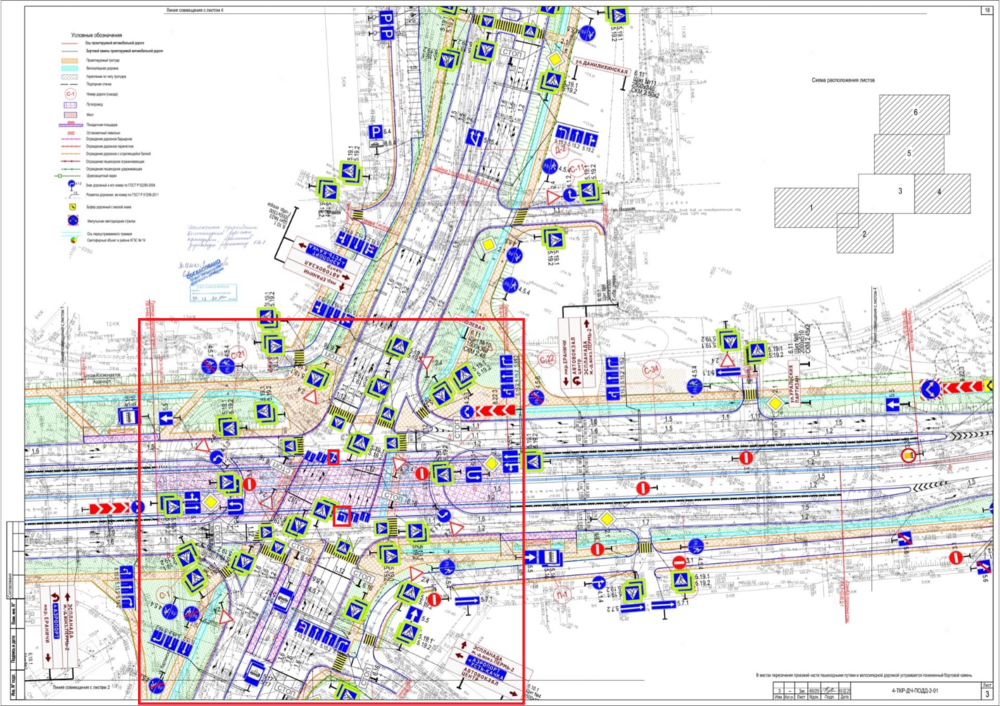Click hatched sheet 6 in layout scheme
This screenshot has height=706, width=1000.
[914, 115]
